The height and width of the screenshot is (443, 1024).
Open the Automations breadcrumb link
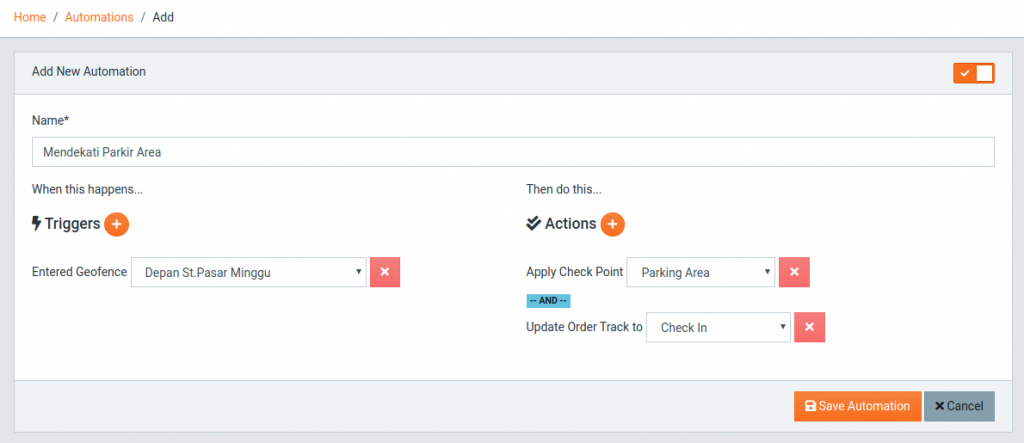(x=99, y=17)
